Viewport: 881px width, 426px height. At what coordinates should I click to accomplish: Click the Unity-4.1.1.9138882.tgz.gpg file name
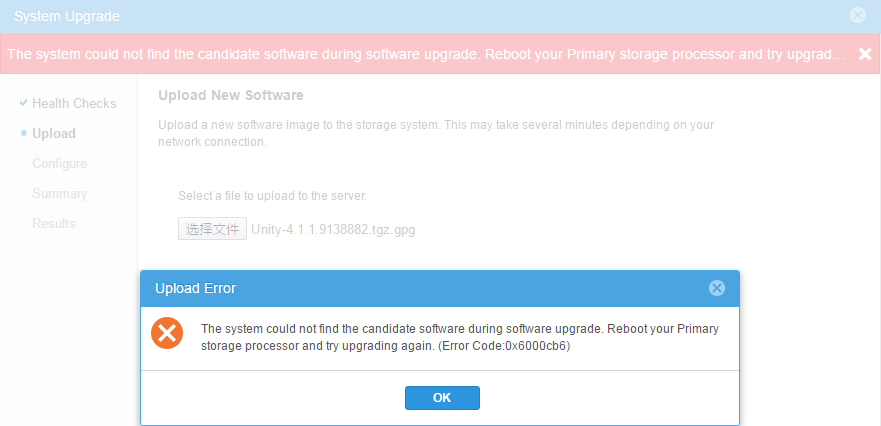click(333, 229)
